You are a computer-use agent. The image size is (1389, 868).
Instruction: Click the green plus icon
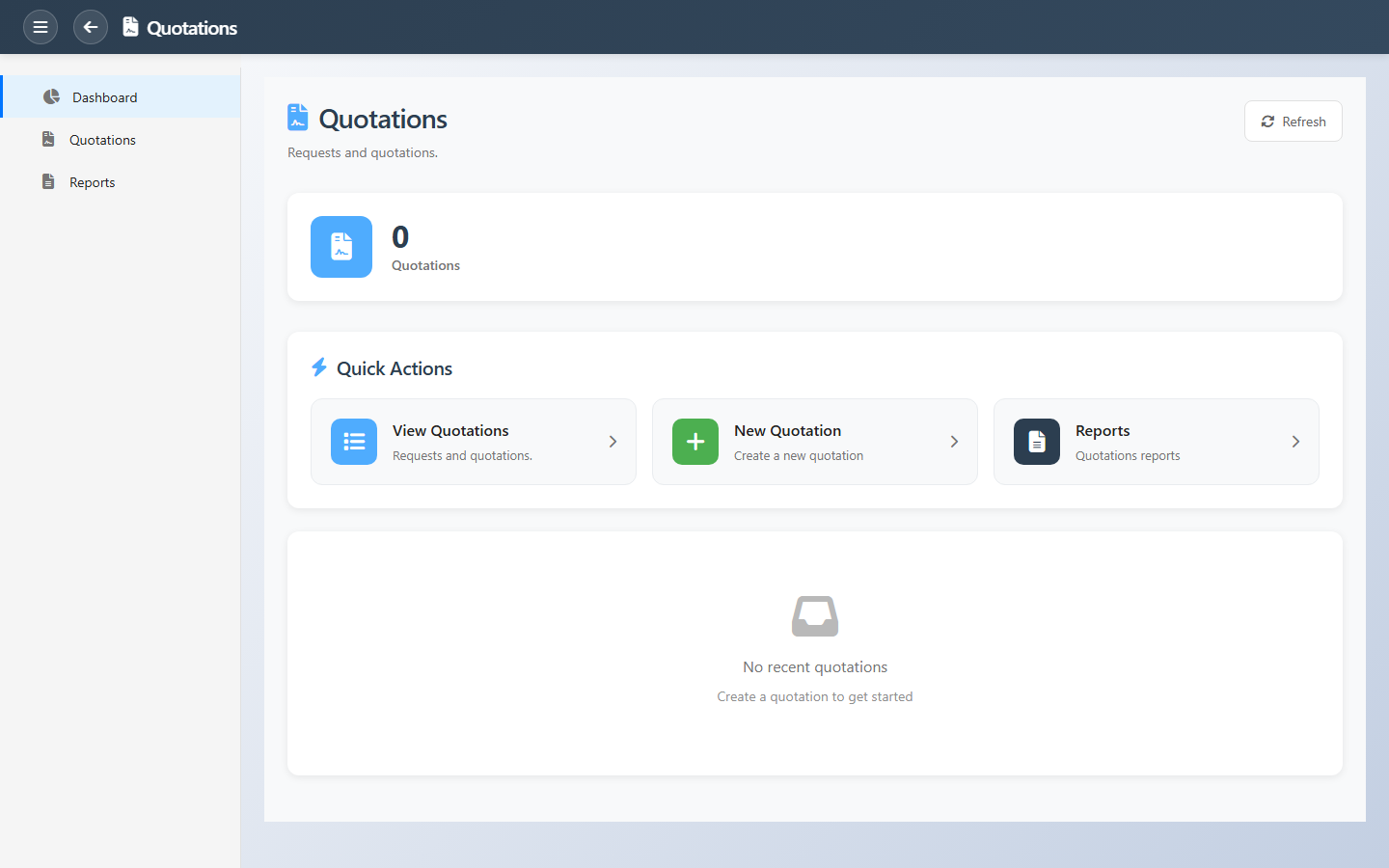pyautogui.click(x=695, y=442)
